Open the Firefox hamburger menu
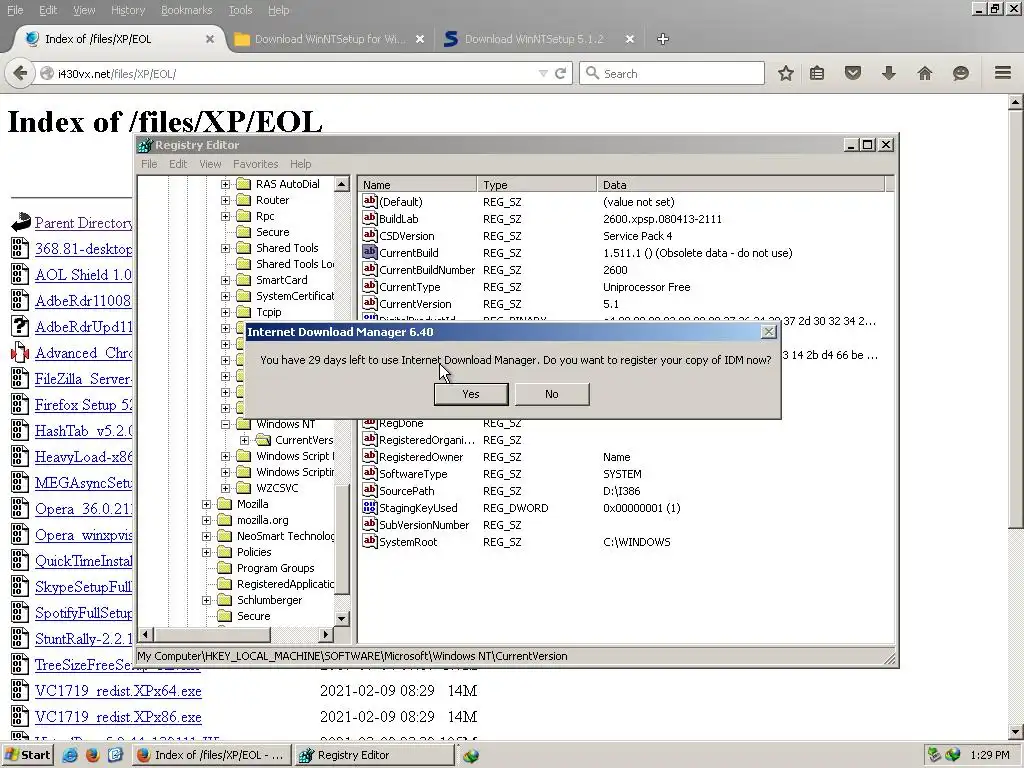The height and width of the screenshot is (768, 1024). click(1003, 72)
